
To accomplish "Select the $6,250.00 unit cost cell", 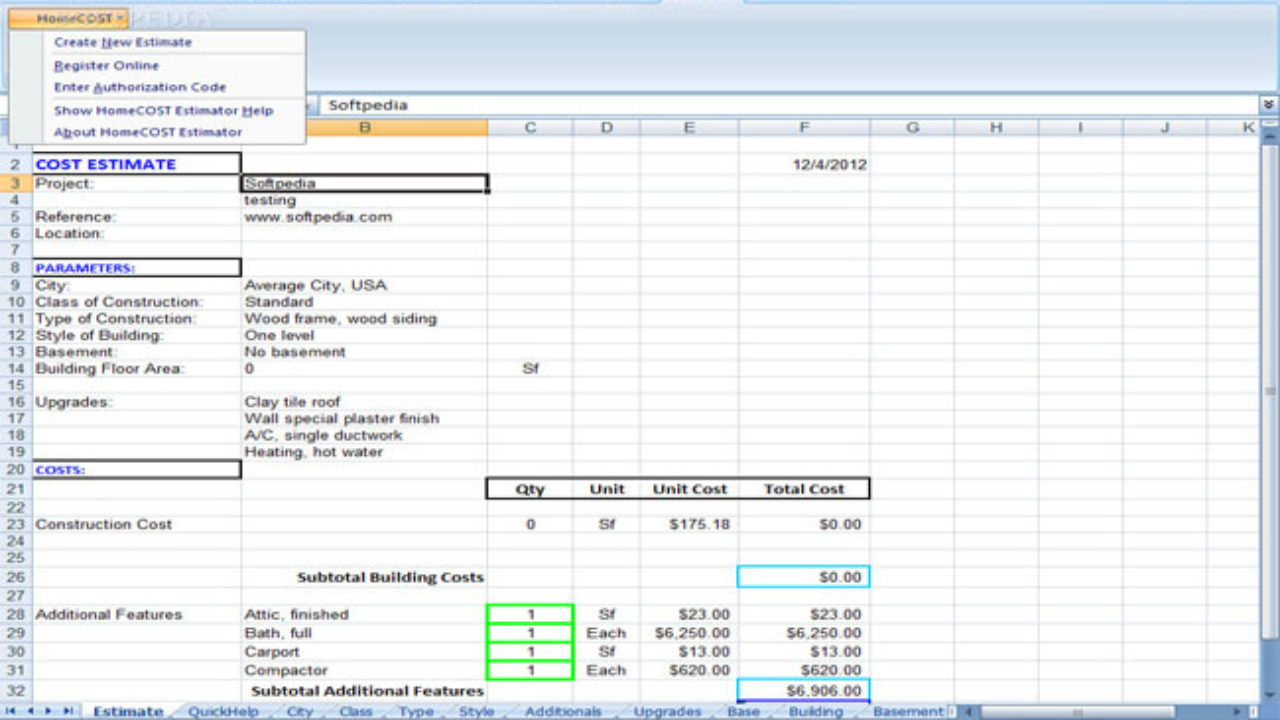I will 689,633.
